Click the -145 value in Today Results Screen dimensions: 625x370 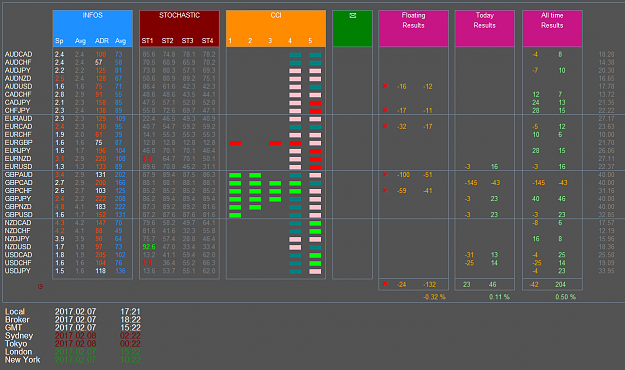[471, 182]
